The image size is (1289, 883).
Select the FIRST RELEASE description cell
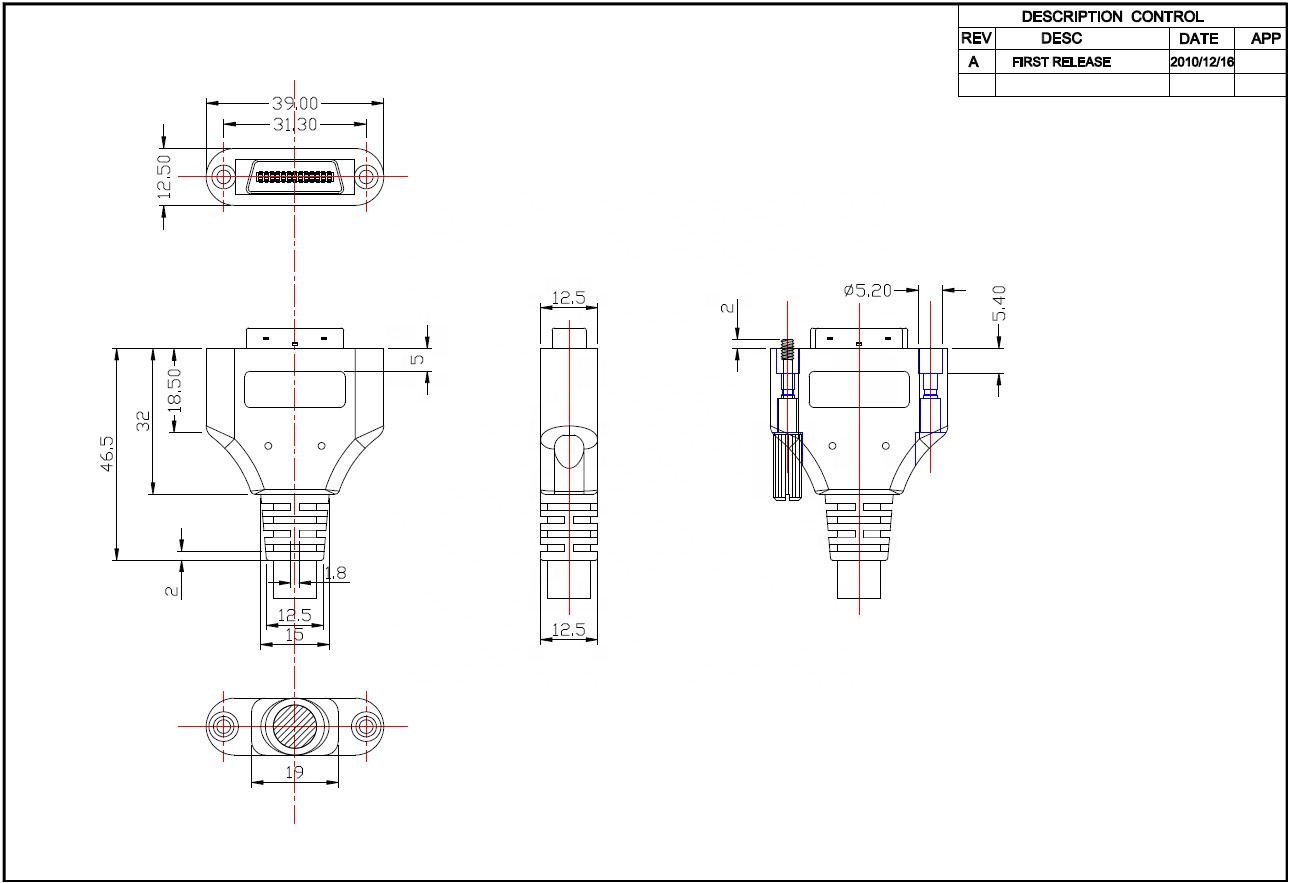[1061, 62]
